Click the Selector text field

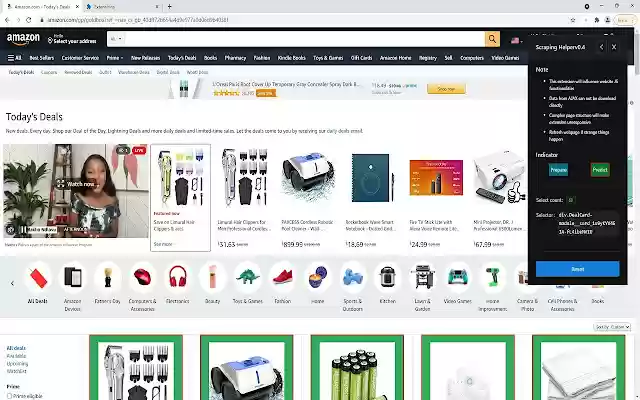(x=587, y=223)
